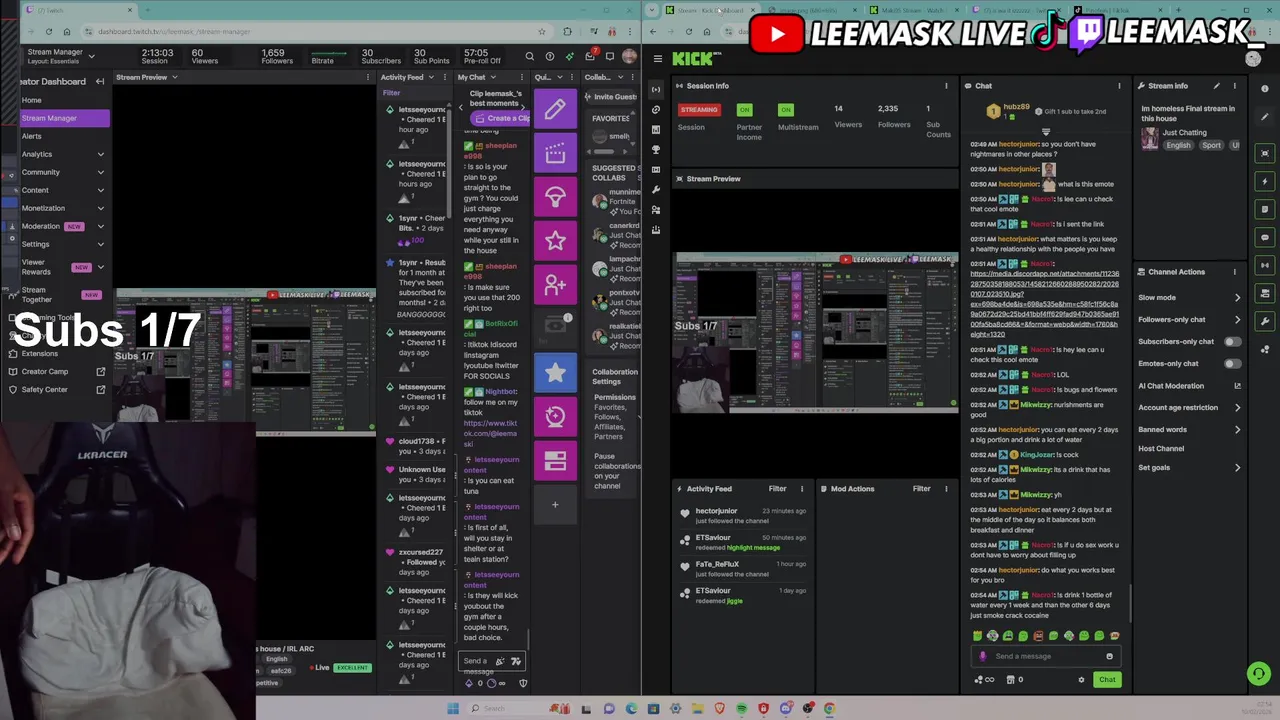Open Google Chrome from the taskbar
This screenshot has height=720, width=1280.
(829, 709)
